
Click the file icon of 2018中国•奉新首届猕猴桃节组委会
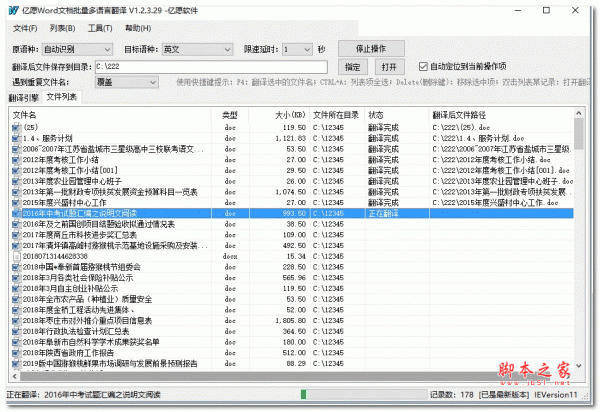[16, 267]
